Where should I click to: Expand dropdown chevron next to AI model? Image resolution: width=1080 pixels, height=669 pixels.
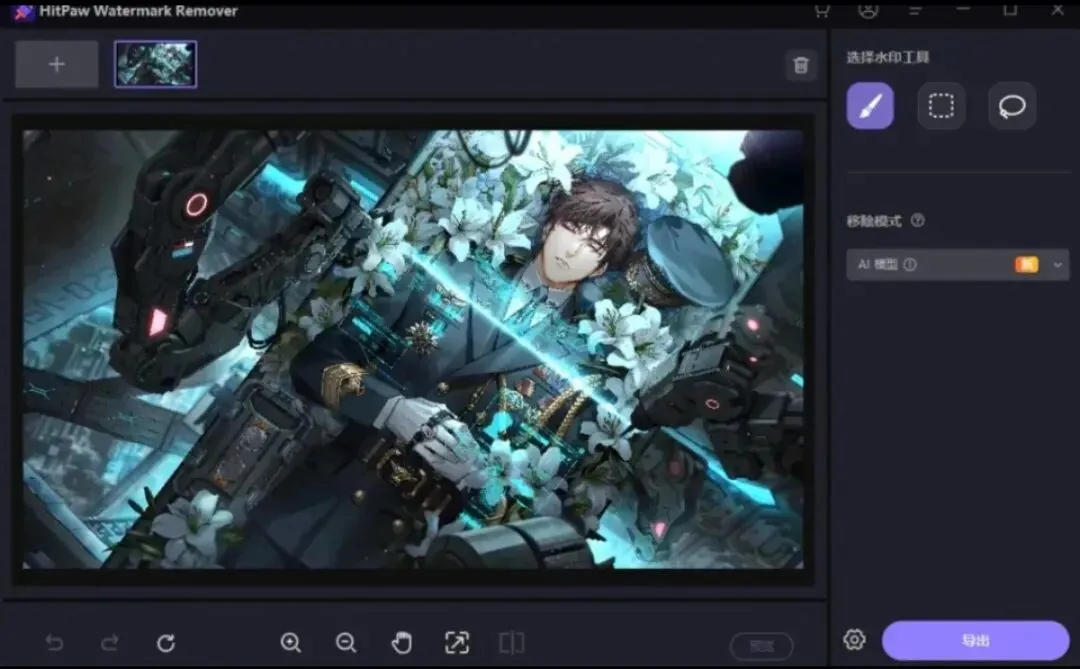pos(1057,265)
